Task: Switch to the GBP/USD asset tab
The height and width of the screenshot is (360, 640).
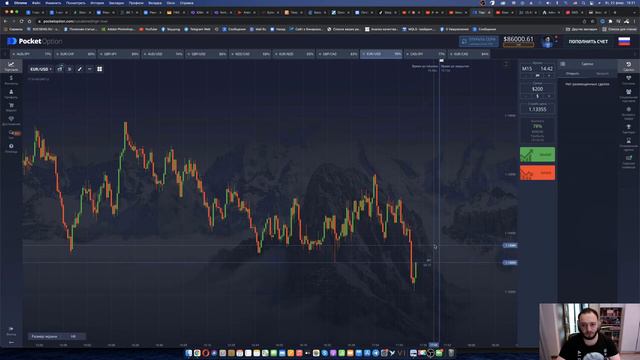Action: pyautogui.click(x=206, y=54)
